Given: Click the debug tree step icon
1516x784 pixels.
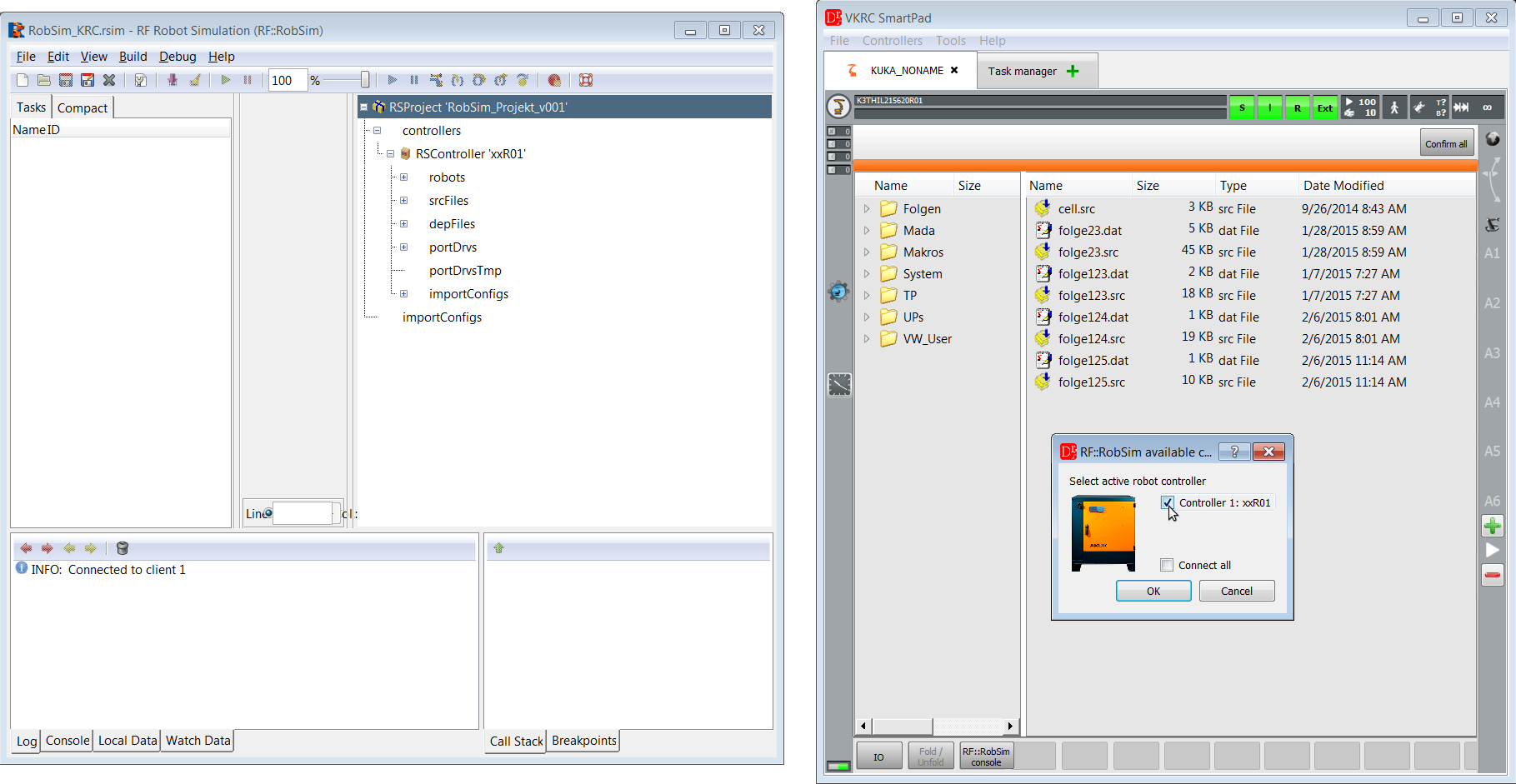Looking at the screenshot, I should pyautogui.click(x=436, y=80).
